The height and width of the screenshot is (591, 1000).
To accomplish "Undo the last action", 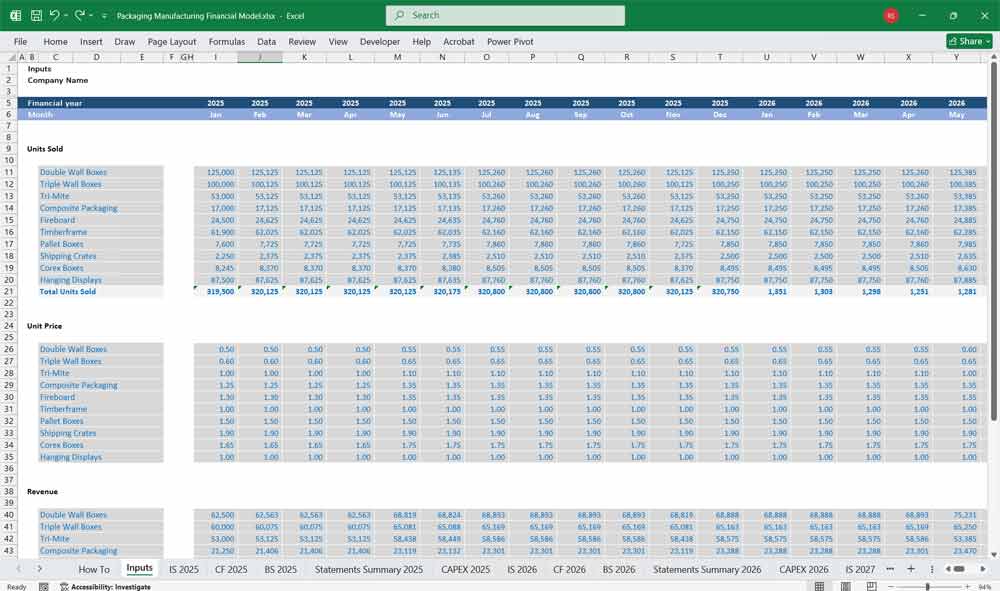I will [54, 16].
